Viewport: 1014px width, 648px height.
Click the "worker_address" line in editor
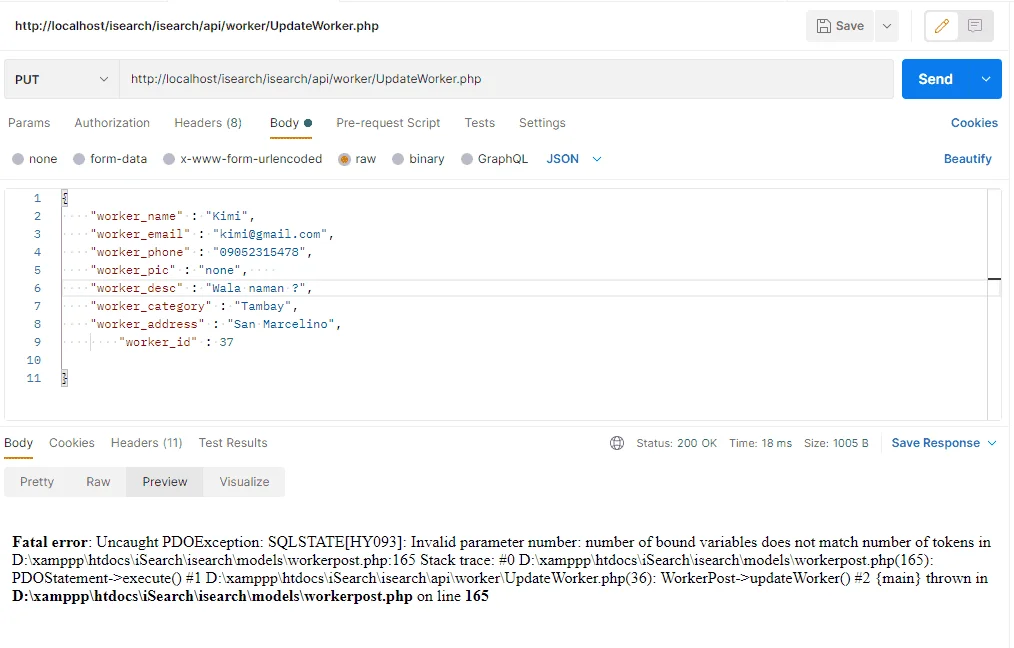pyautogui.click(x=215, y=325)
